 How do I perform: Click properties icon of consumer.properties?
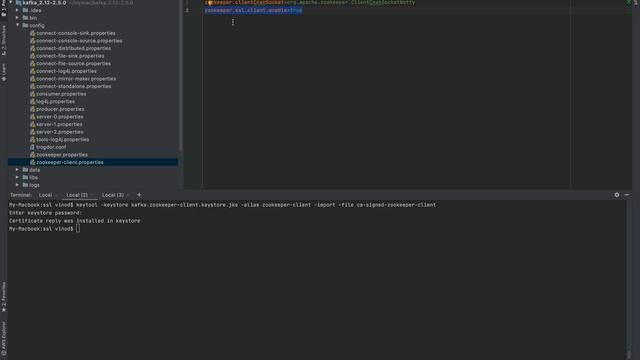[32, 94]
